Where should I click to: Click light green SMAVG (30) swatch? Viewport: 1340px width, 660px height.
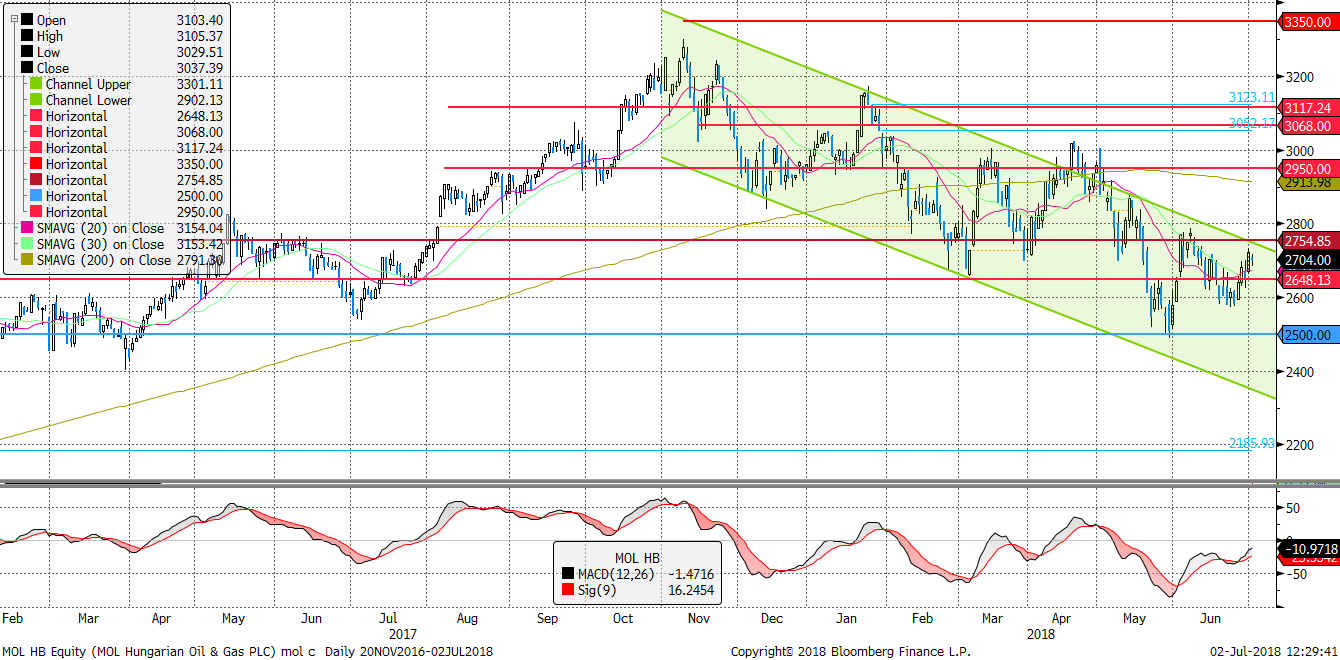click(26, 244)
